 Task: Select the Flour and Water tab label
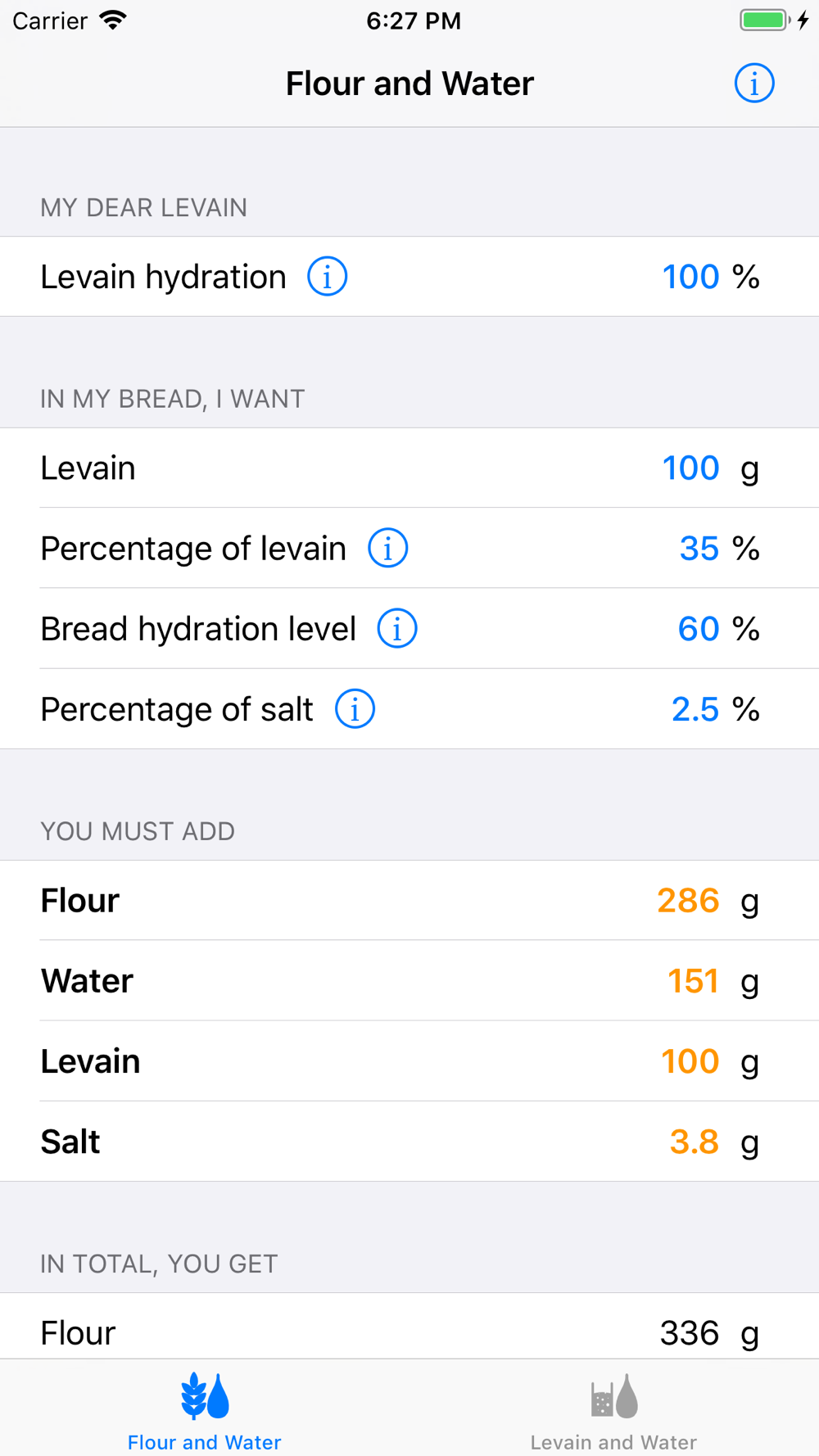tap(205, 1442)
